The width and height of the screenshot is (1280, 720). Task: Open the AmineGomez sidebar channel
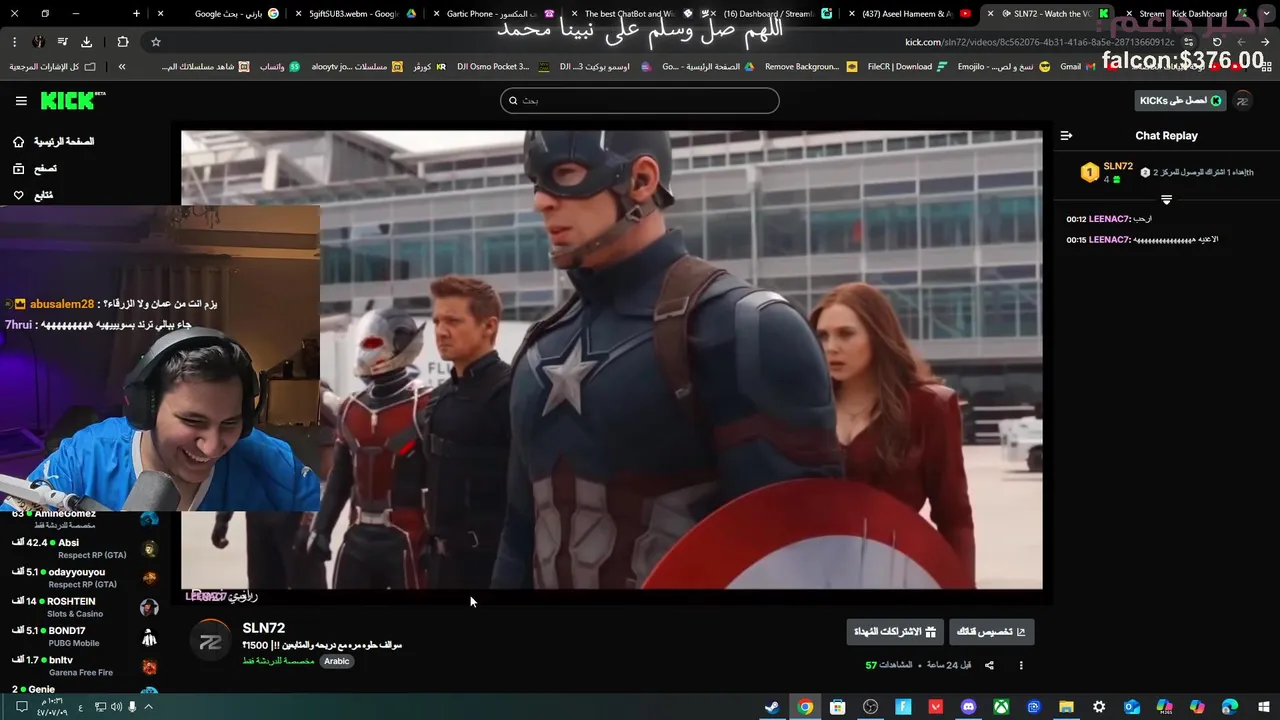[85, 519]
